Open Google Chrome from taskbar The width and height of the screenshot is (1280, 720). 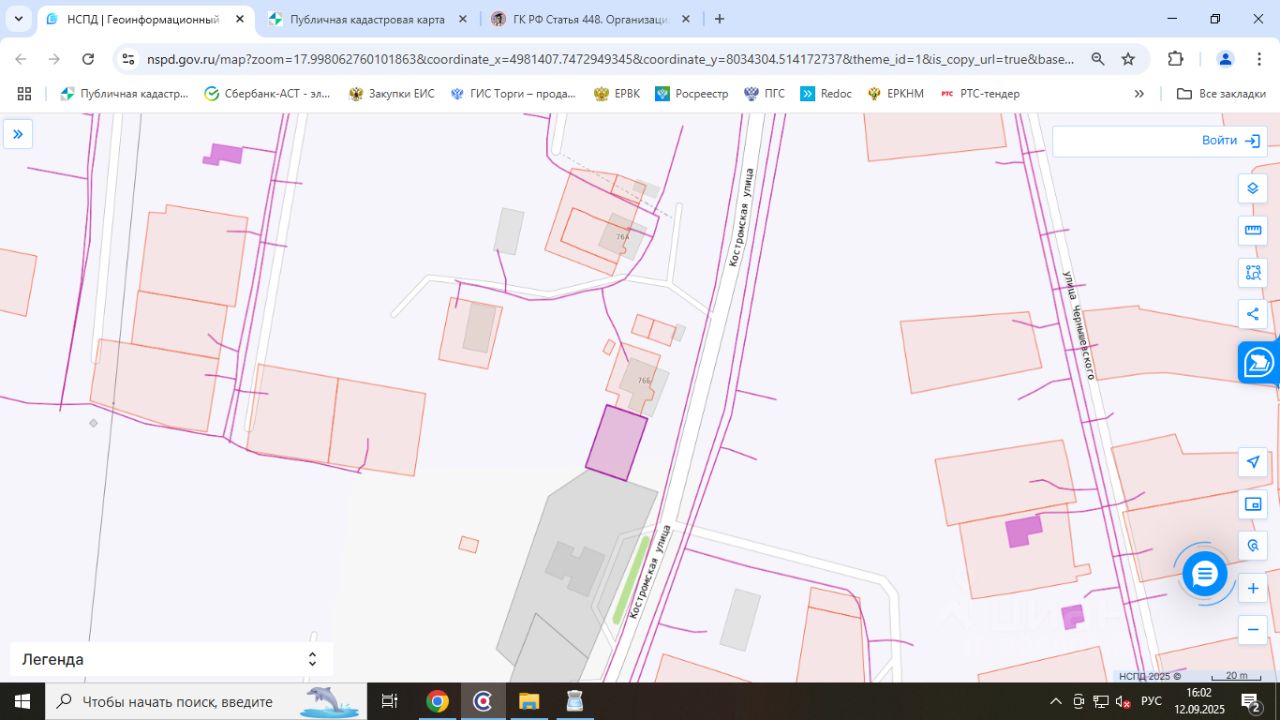[x=437, y=701]
